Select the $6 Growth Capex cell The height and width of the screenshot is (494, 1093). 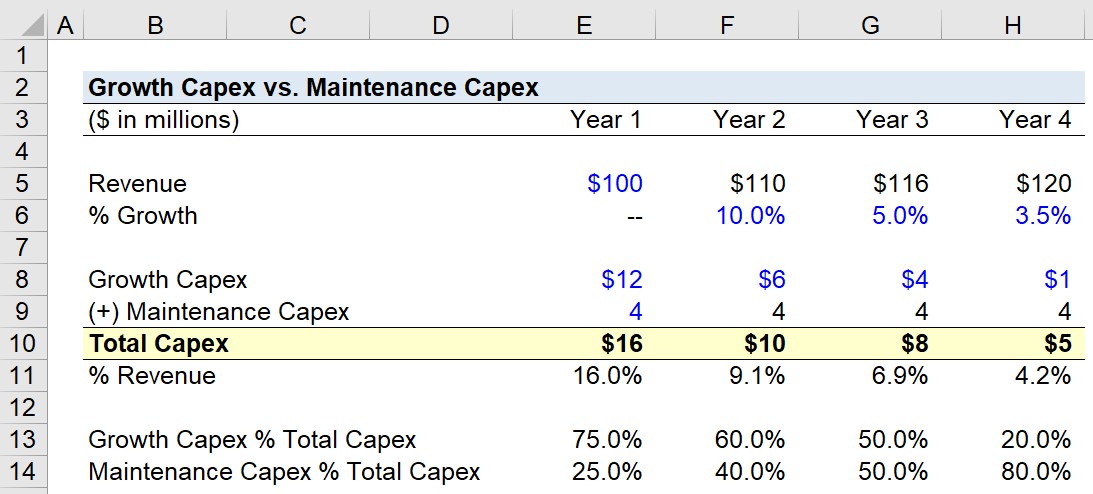(x=772, y=279)
